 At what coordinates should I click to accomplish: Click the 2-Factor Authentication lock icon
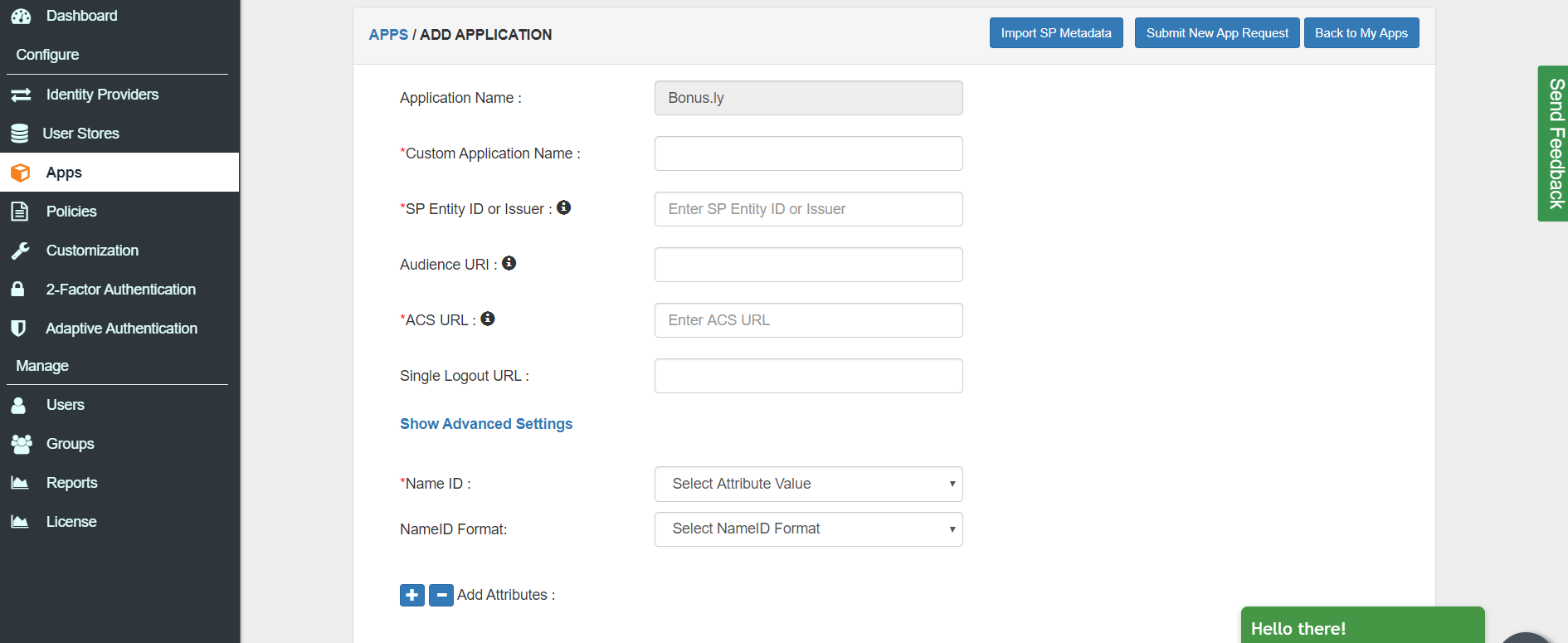tap(17, 289)
